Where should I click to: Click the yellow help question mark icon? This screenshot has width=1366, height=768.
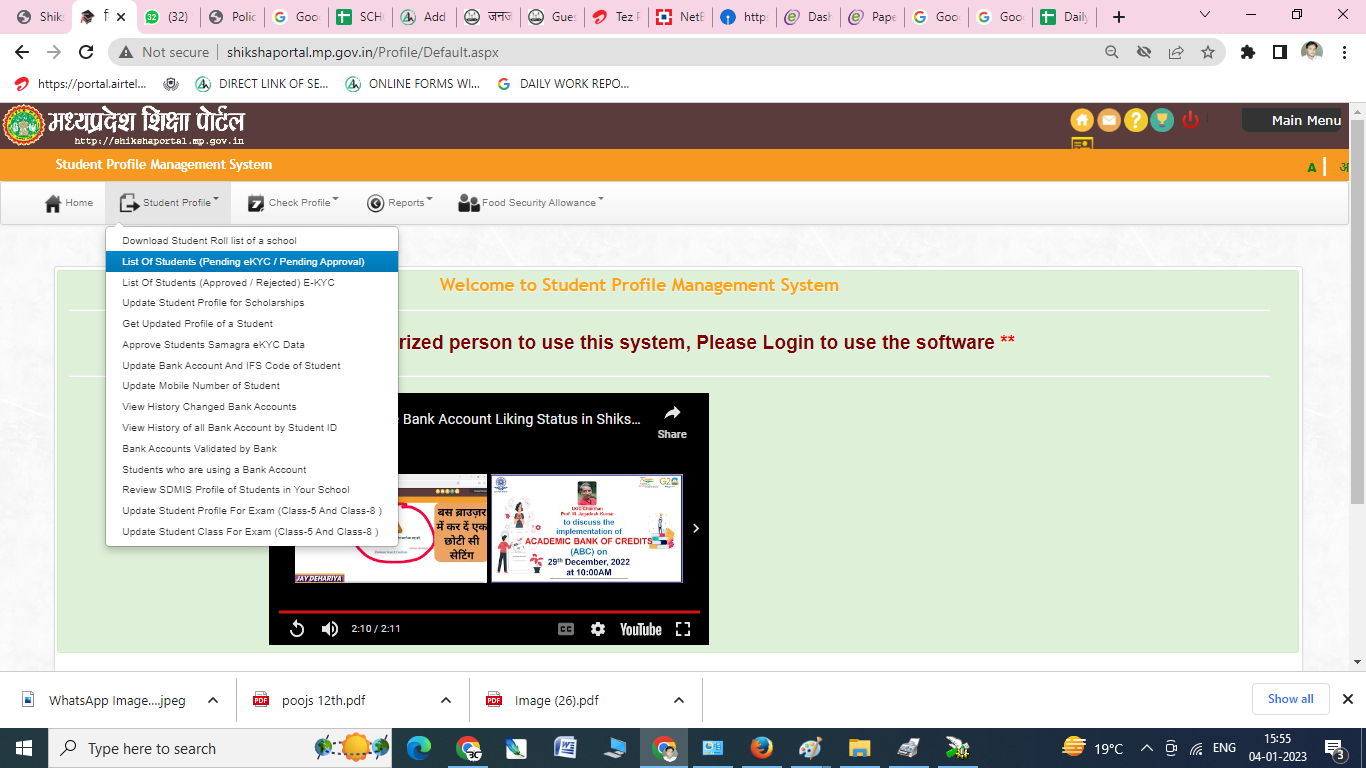[x=1135, y=120]
